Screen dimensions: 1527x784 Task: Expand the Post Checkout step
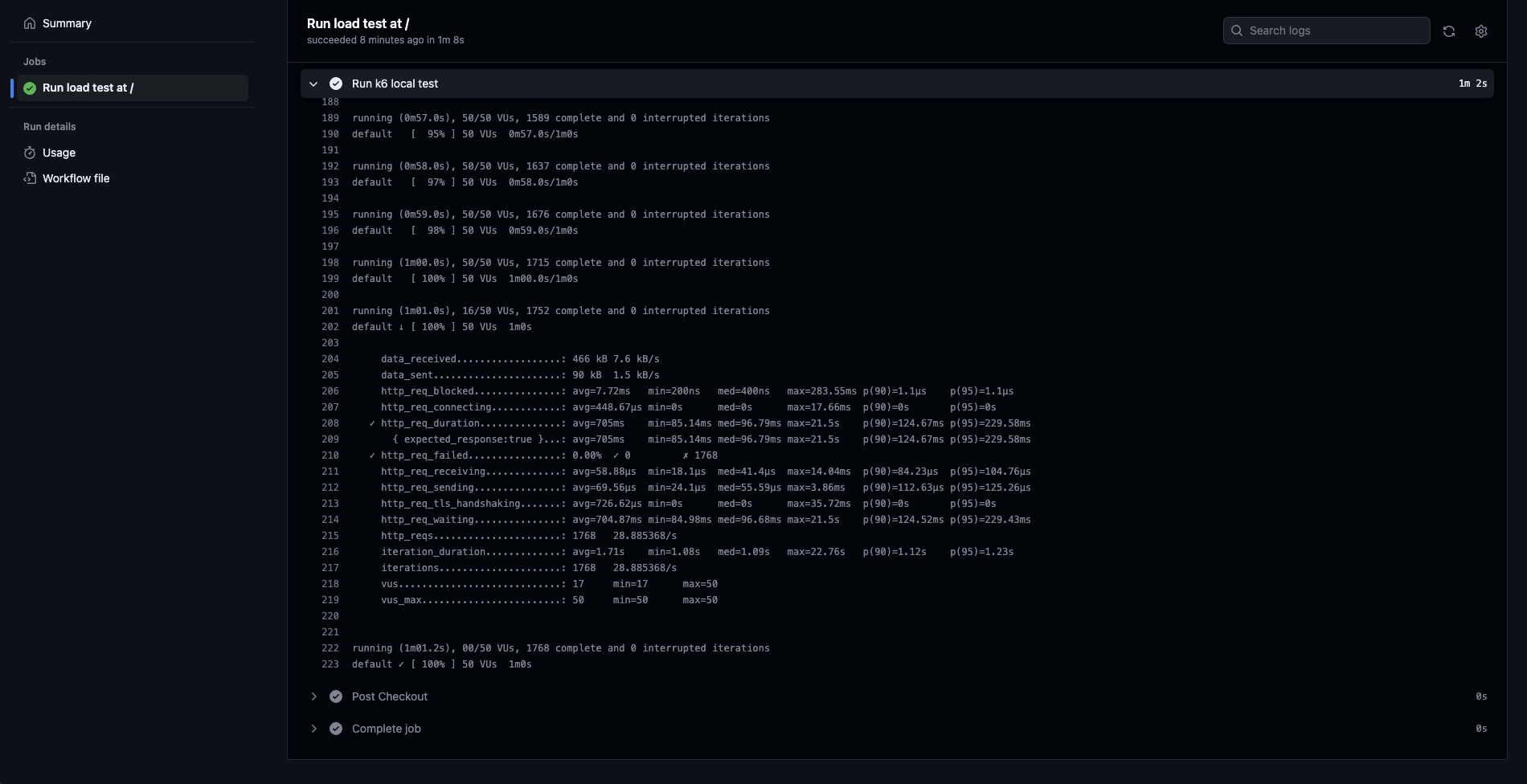pyautogui.click(x=313, y=696)
